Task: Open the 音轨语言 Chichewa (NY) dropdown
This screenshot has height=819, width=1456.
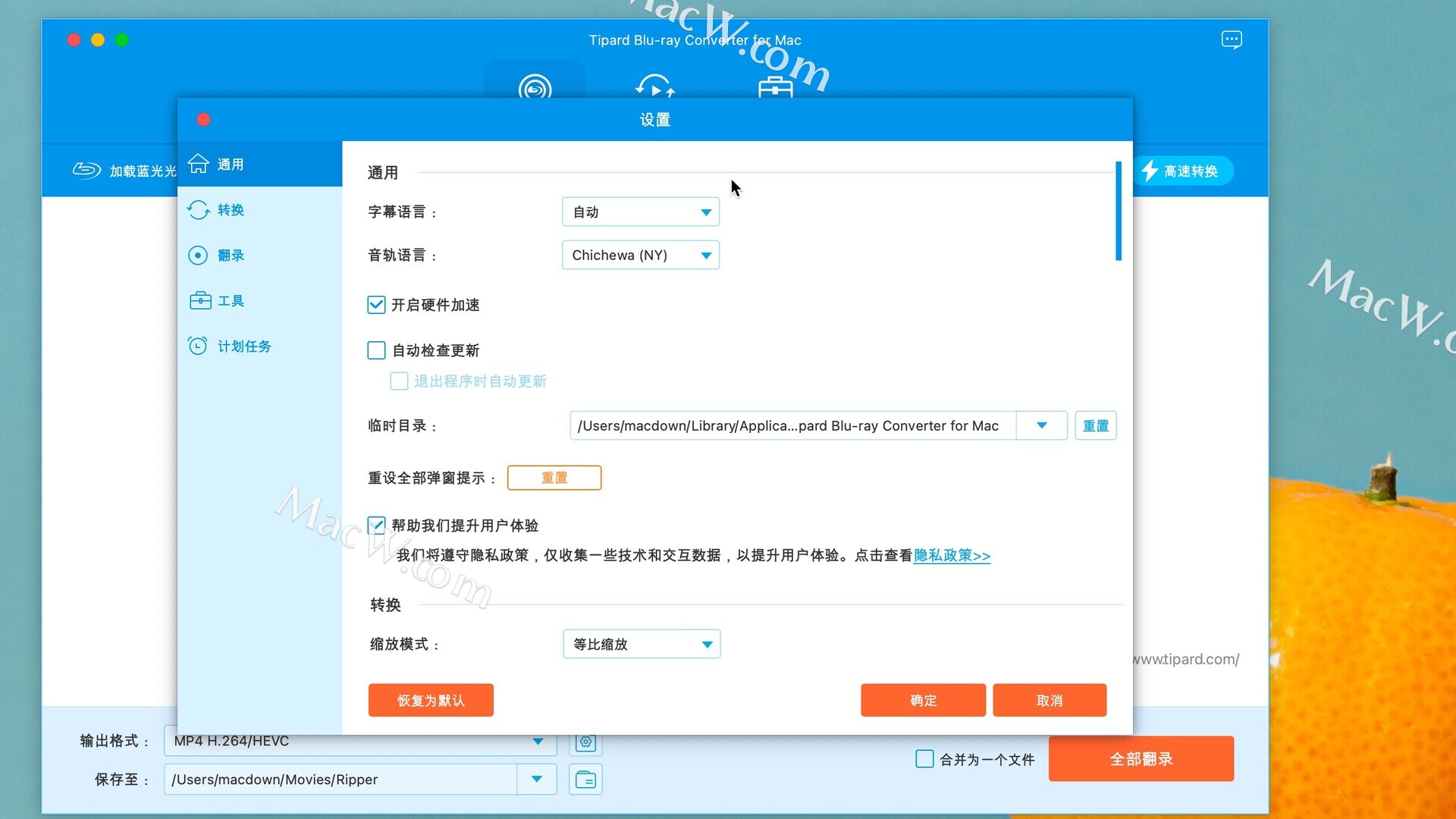Action: tap(641, 255)
